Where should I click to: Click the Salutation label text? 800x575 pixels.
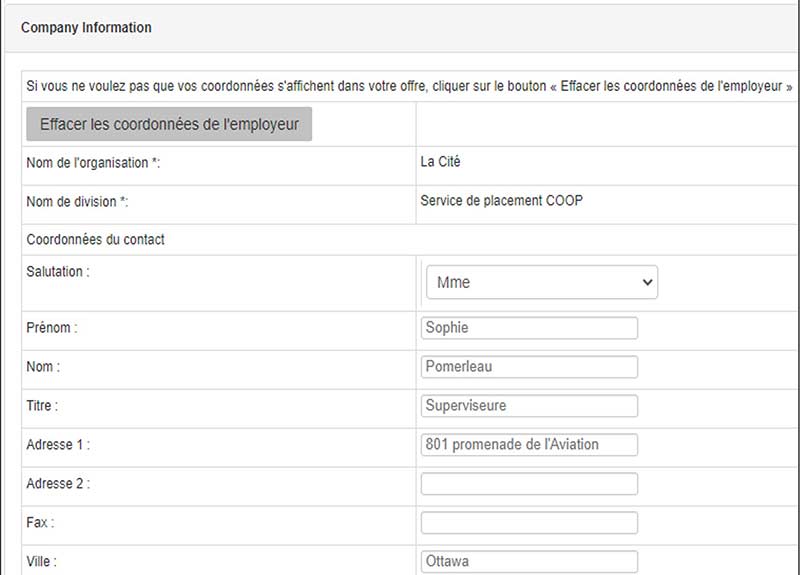(x=58, y=272)
